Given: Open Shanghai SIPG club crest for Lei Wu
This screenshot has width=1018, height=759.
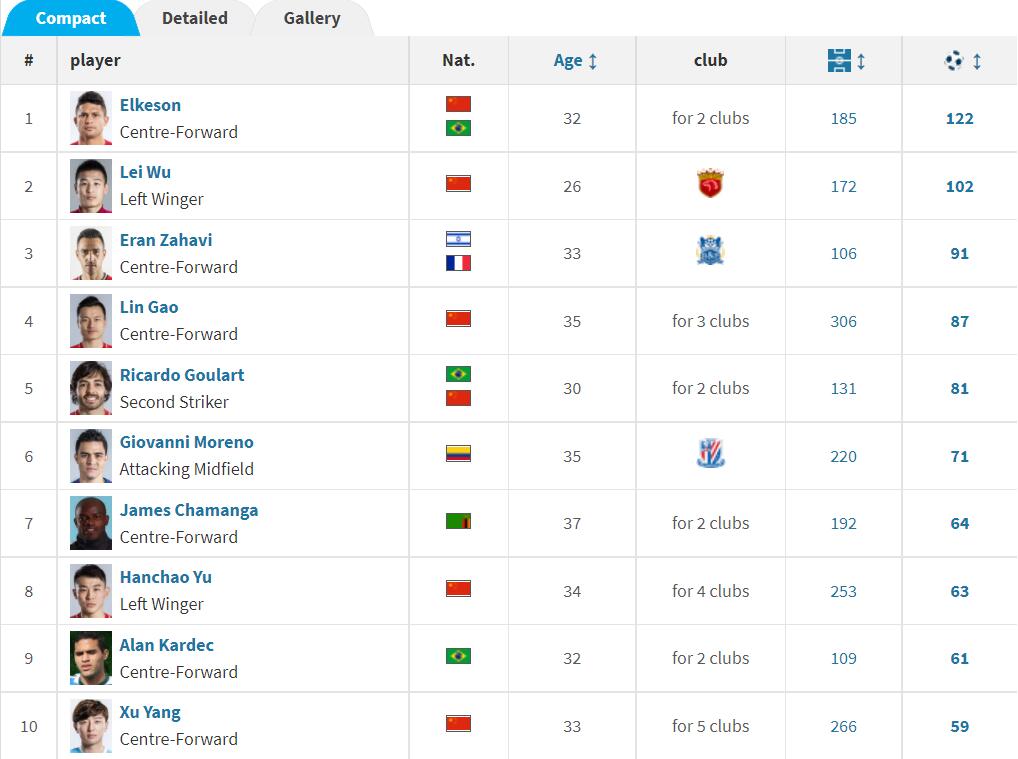Looking at the screenshot, I should coord(710,184).
